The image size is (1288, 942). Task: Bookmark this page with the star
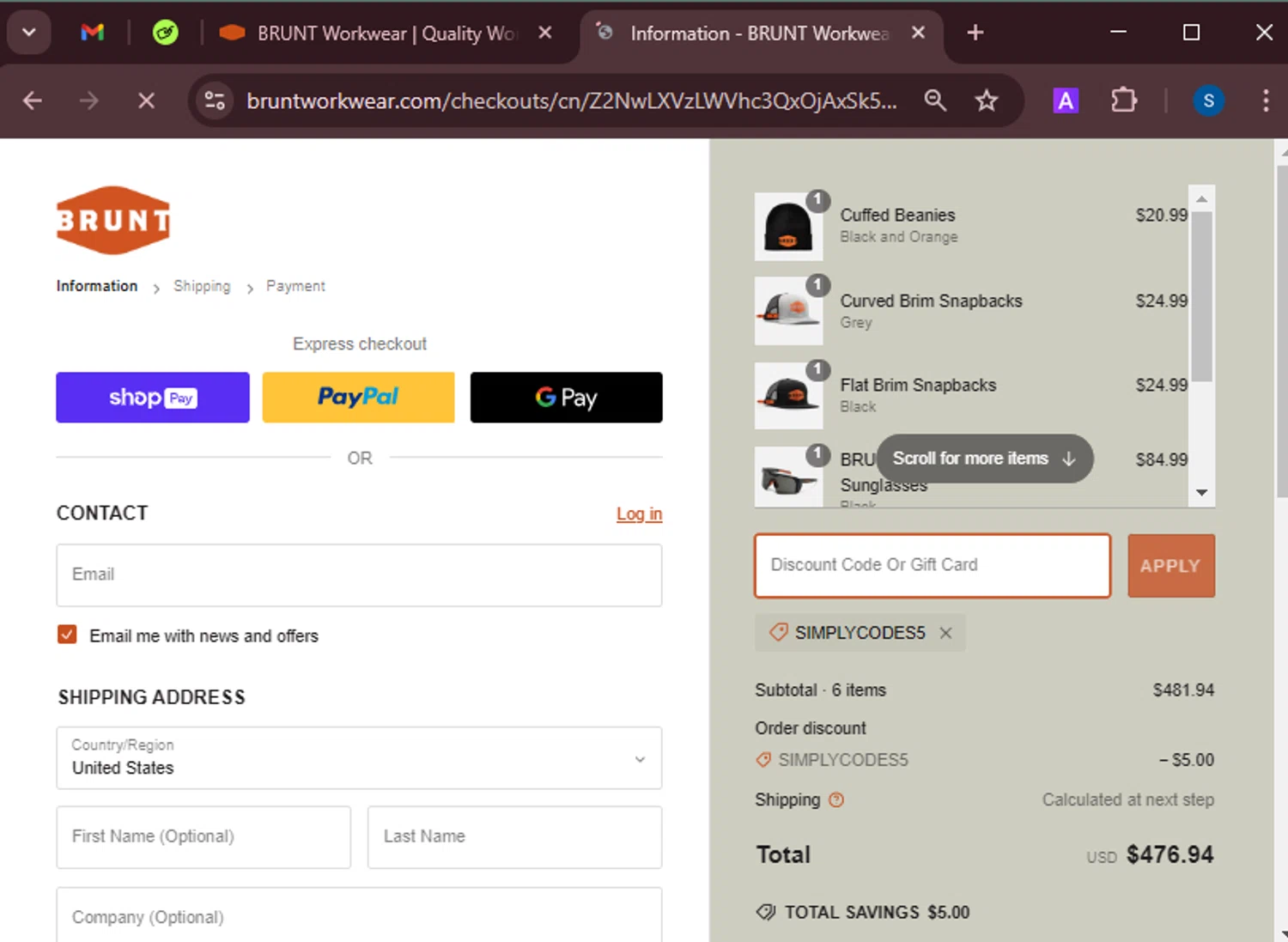[987, 101]
